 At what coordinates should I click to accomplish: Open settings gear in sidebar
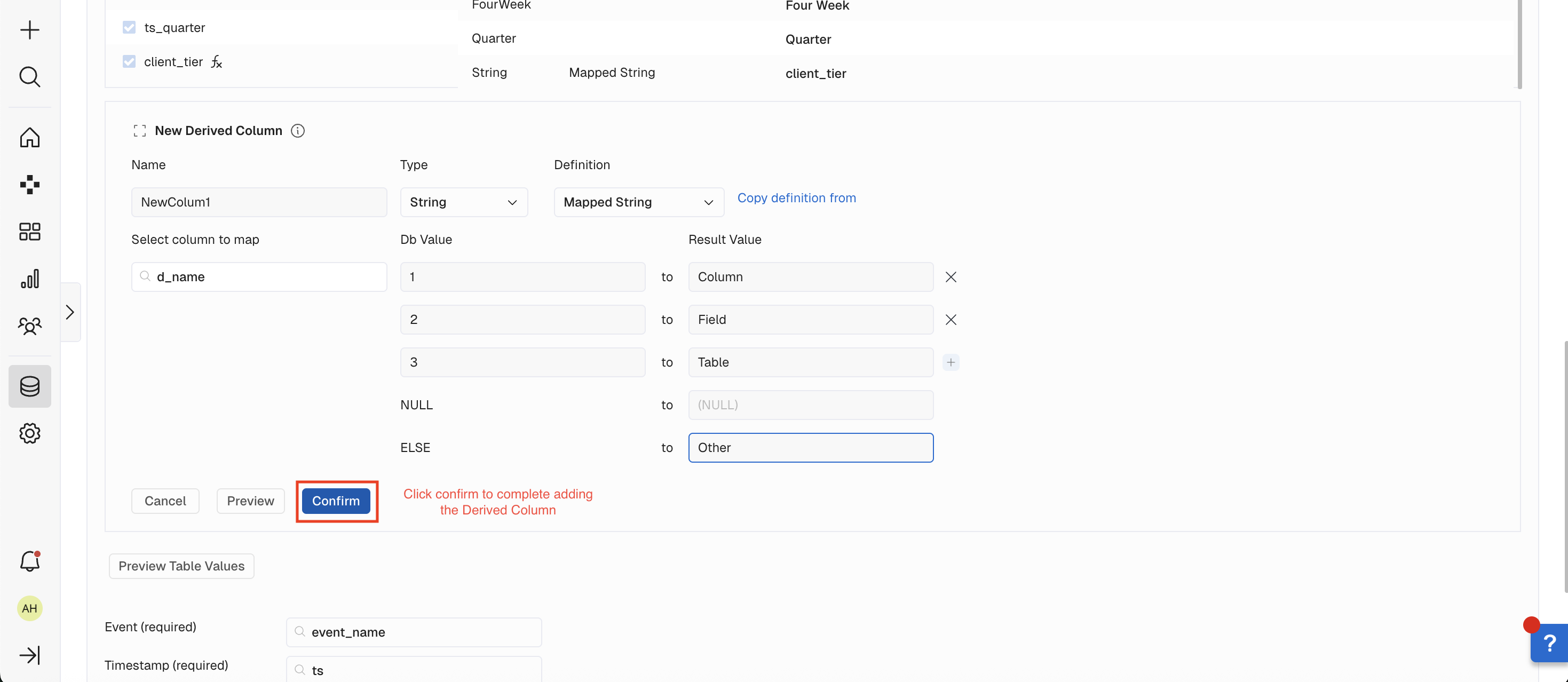[29, 433]
